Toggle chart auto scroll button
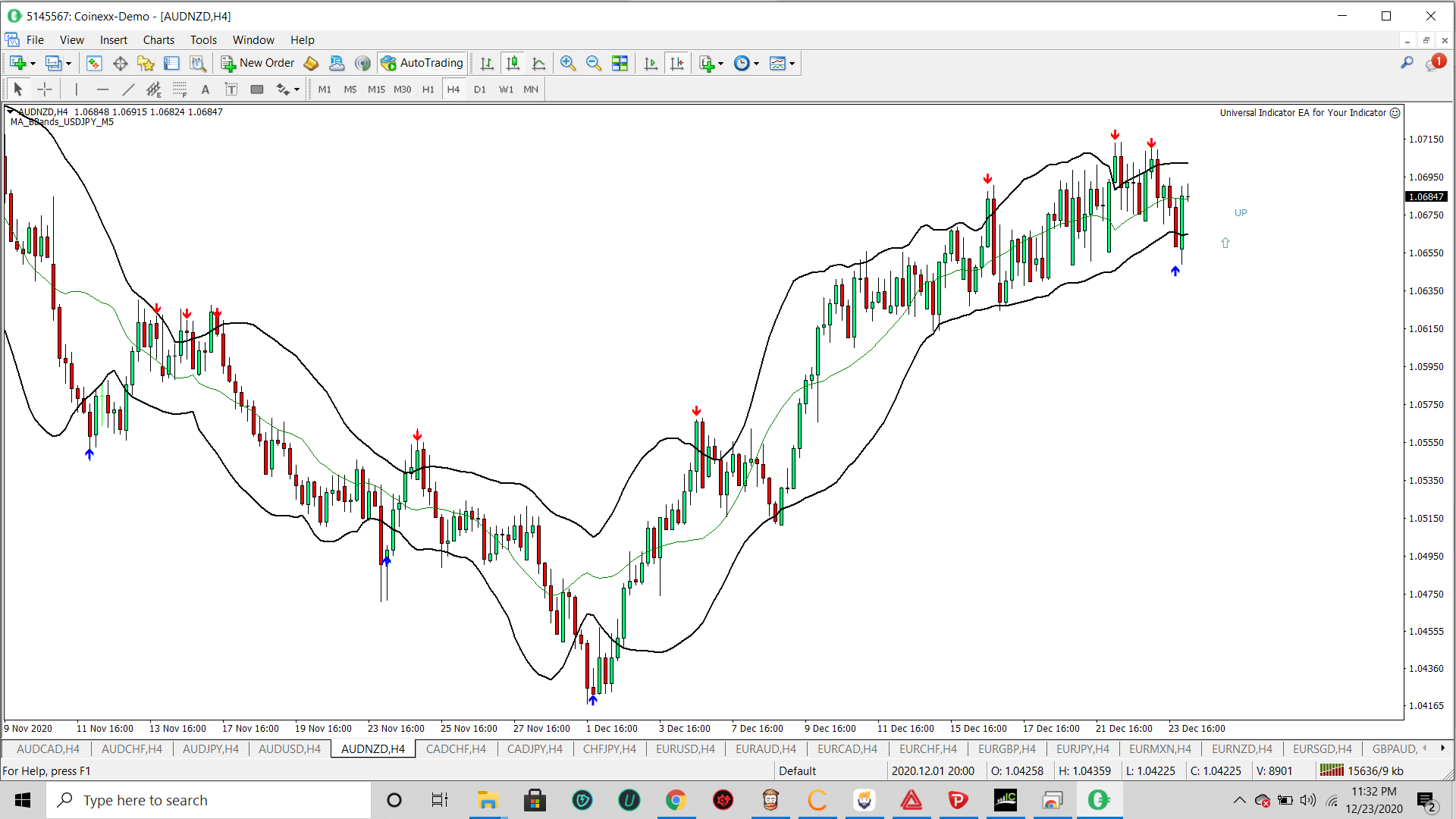1456x819 pixels. [651, 63]
